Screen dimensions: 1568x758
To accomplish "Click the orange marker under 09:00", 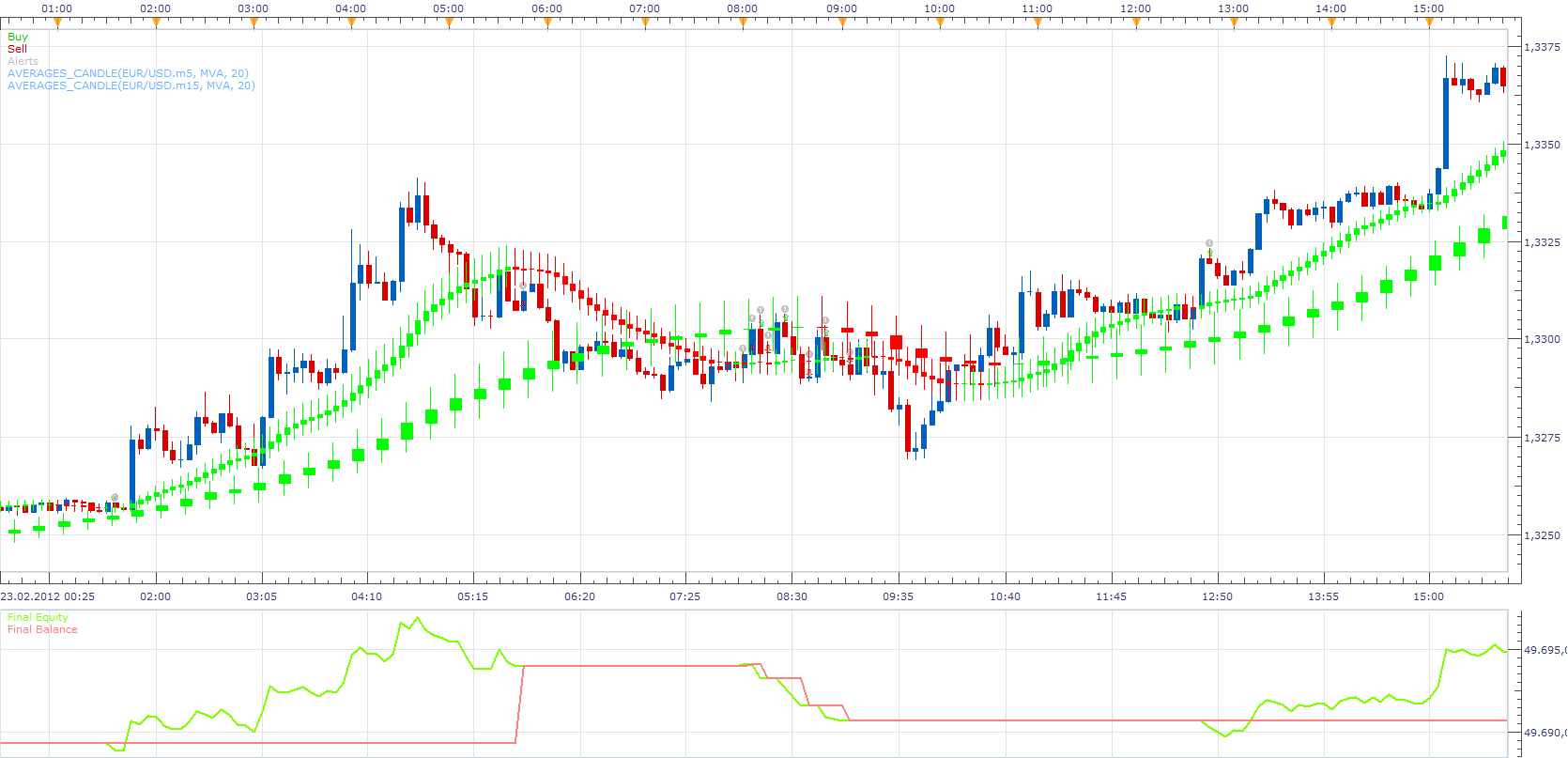I will click(x=842, y=23).
